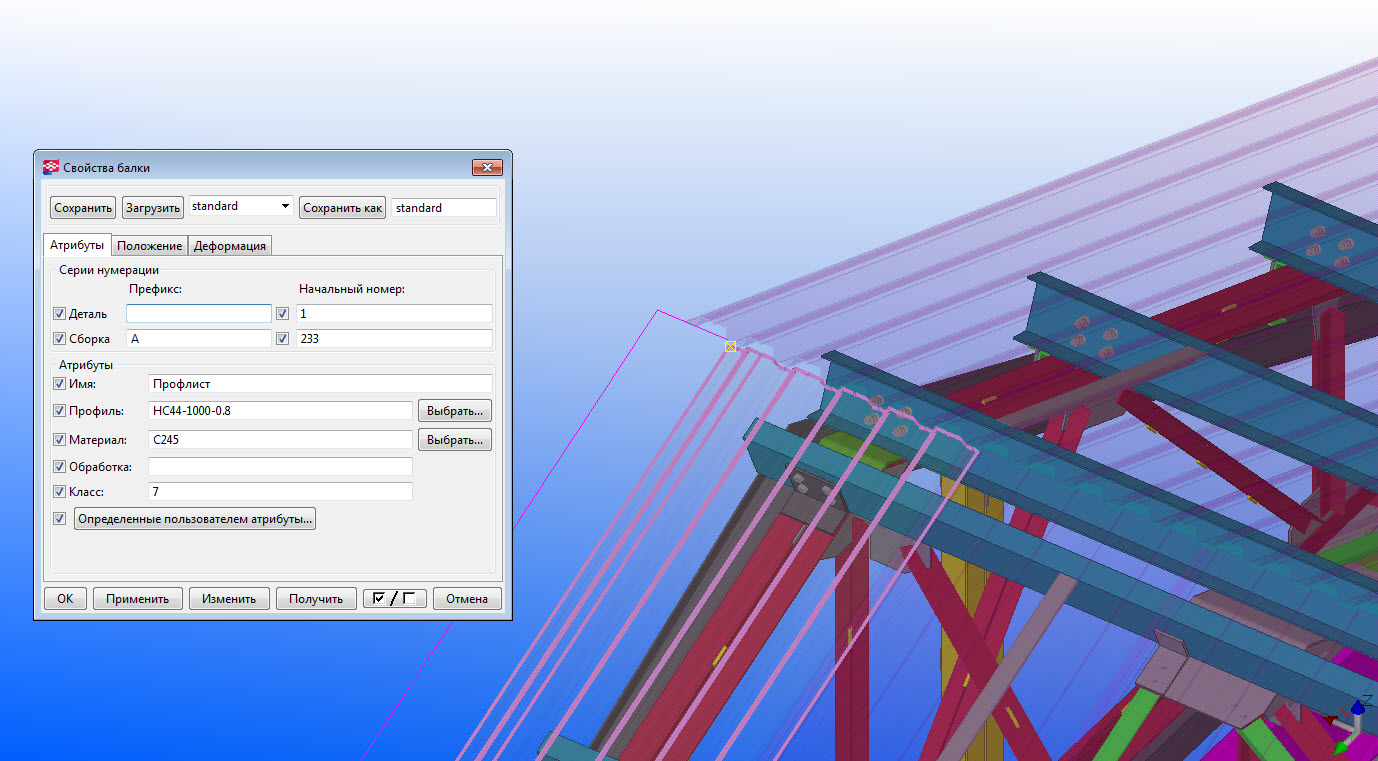
Task: Toggle the Класс checkbox
Action: pos(59,492)
